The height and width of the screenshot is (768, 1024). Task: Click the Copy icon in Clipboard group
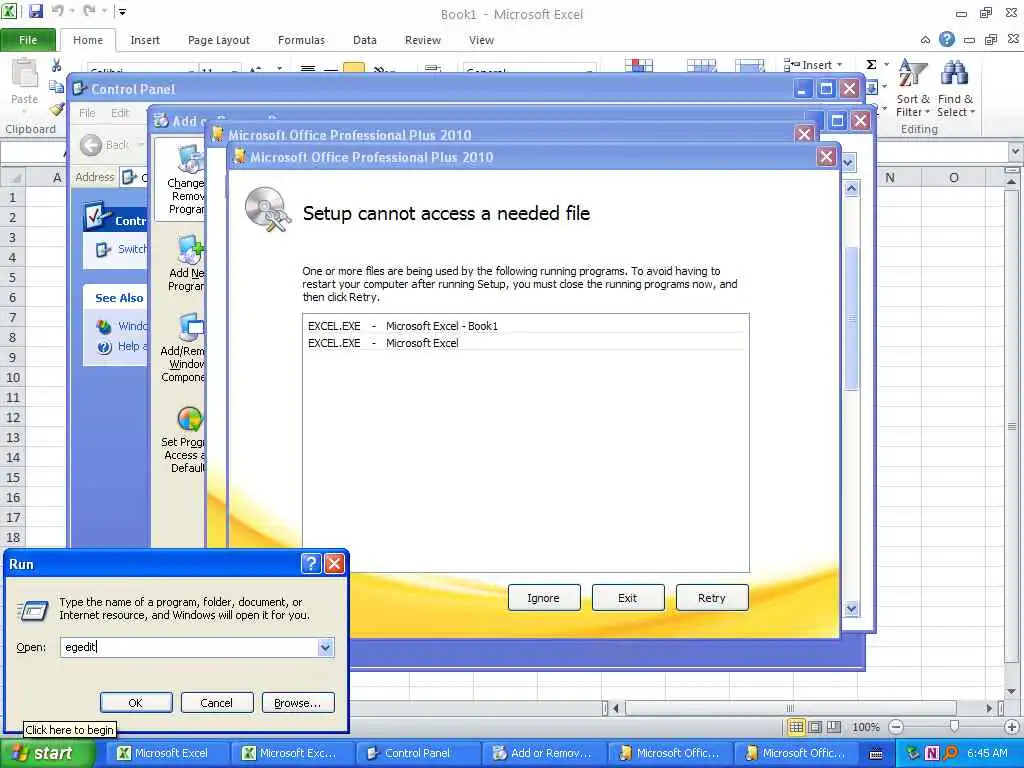[x=56, y=87]
